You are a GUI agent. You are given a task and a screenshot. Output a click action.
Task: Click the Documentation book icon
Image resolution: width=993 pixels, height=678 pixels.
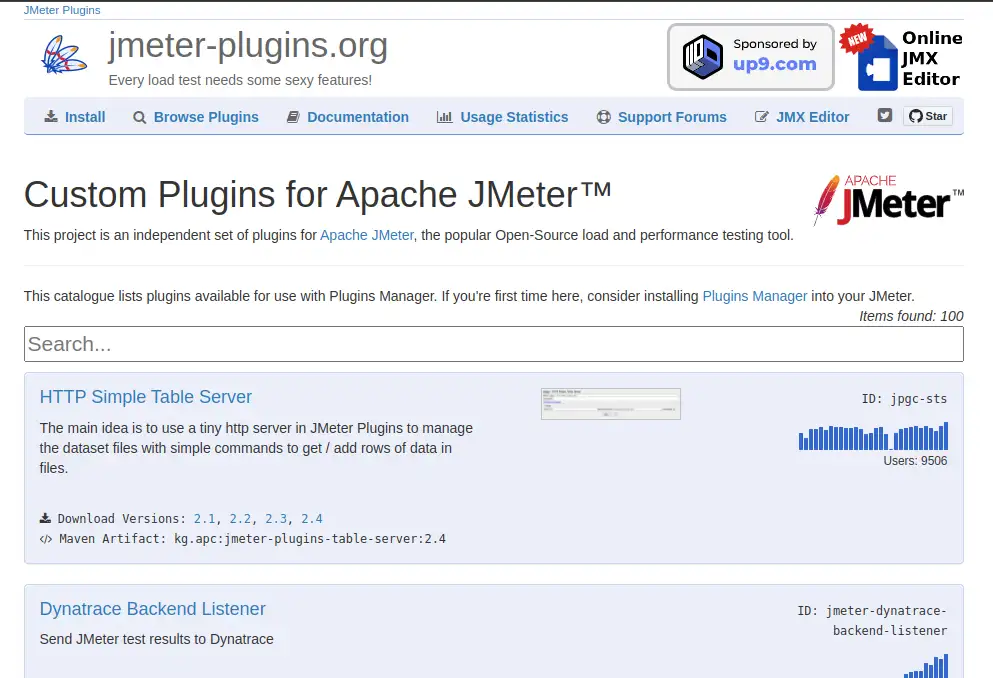point(293,117)
